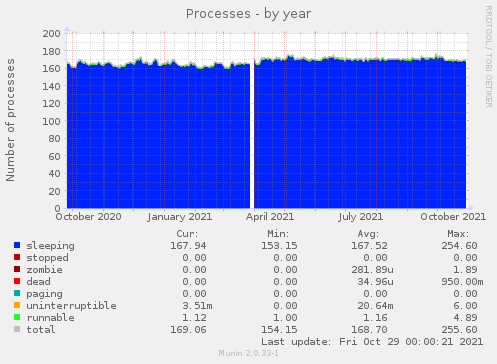Click the total legend gray swatch
This screenshot has width=497, height=364.
click(17, 329)
